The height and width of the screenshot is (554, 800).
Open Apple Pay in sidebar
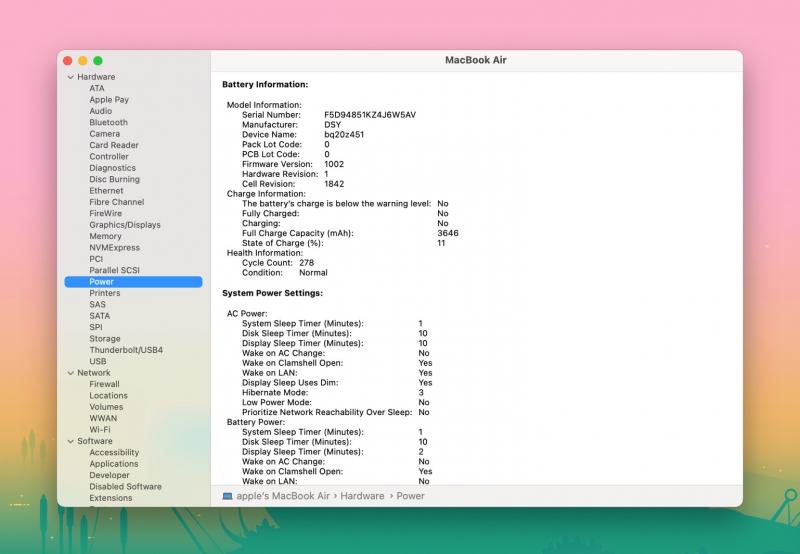109,99
